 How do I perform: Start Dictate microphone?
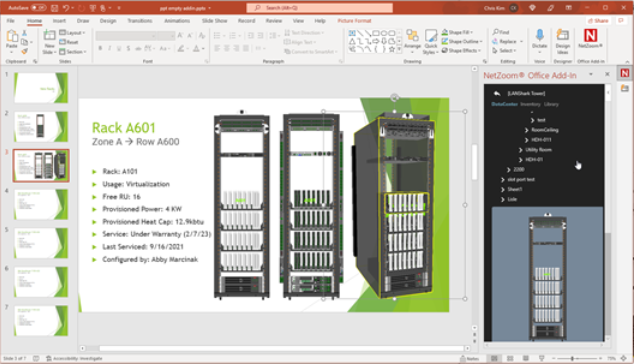tap(539, 39)
